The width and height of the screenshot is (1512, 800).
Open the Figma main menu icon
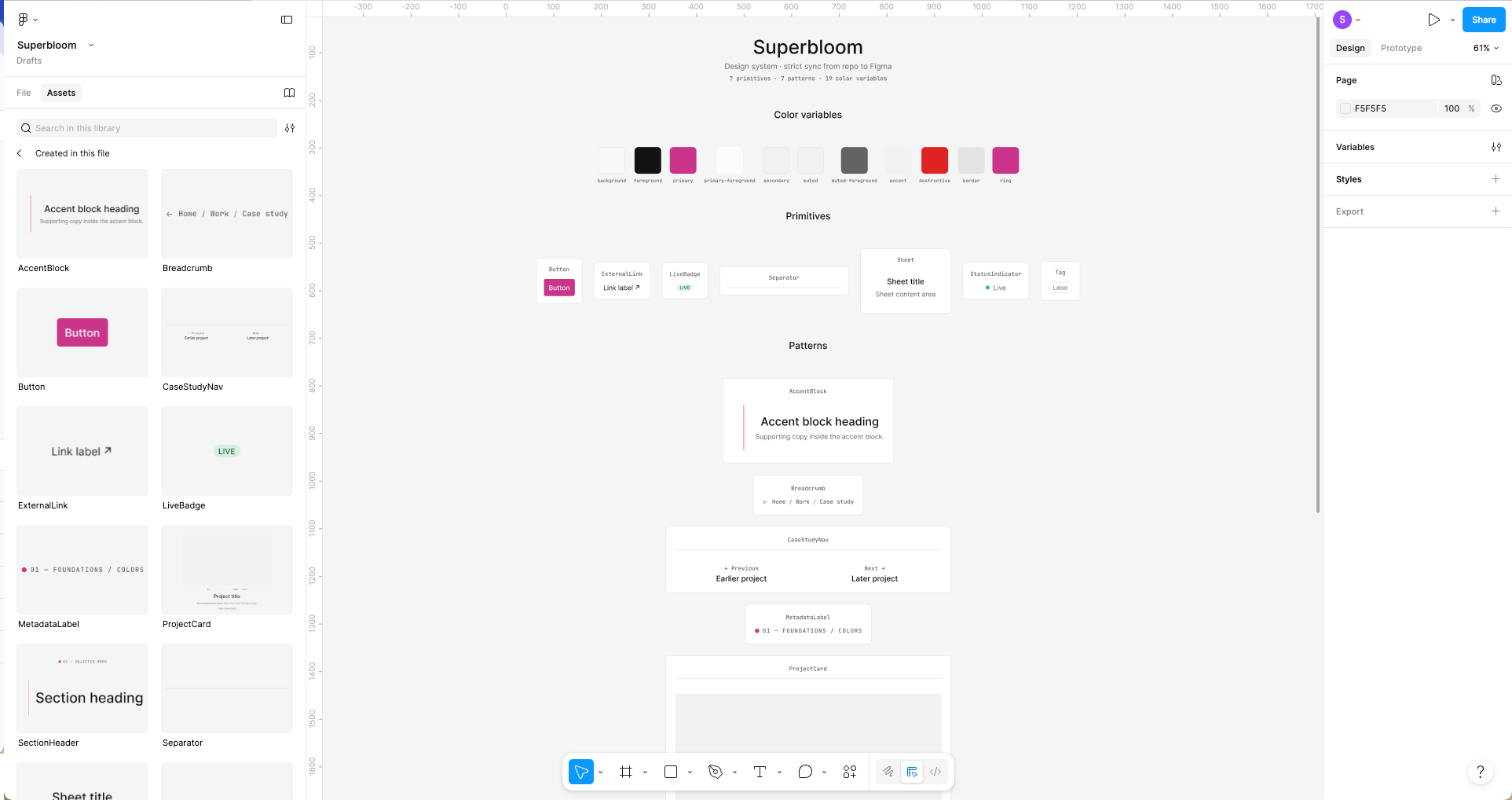coord(23,20)
